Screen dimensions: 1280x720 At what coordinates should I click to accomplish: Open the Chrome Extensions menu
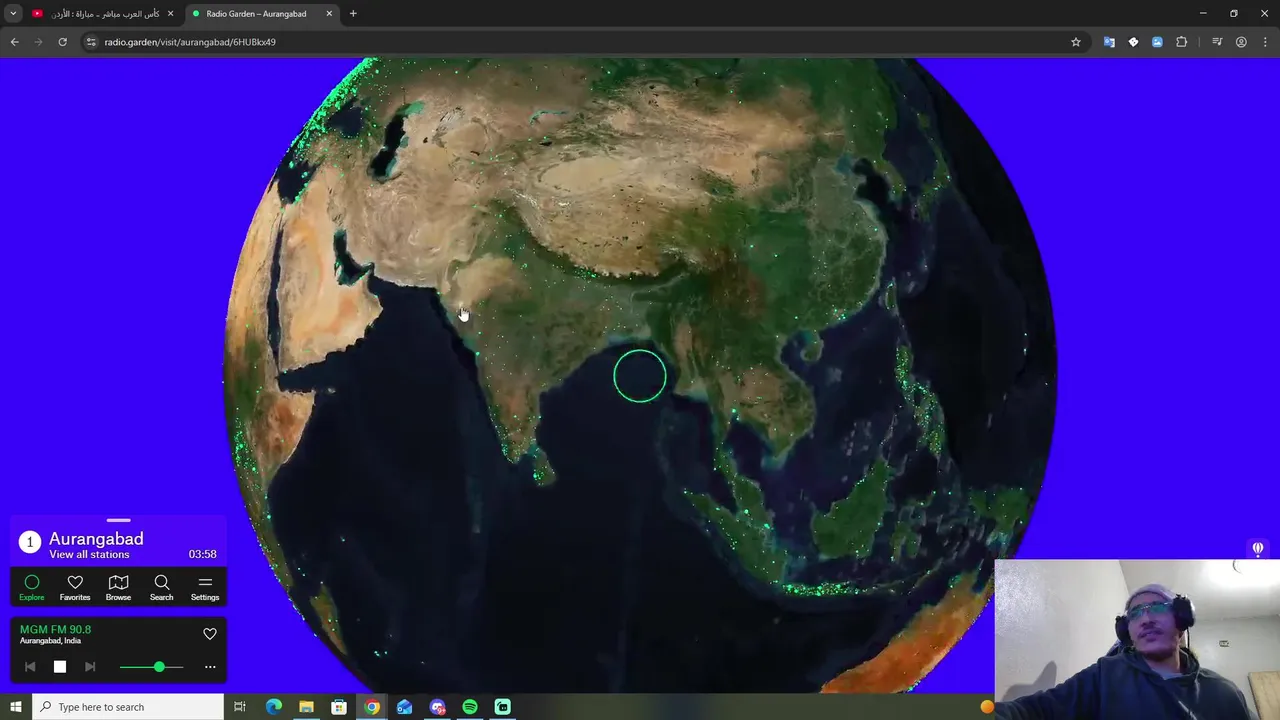(x=1182, y=42)
